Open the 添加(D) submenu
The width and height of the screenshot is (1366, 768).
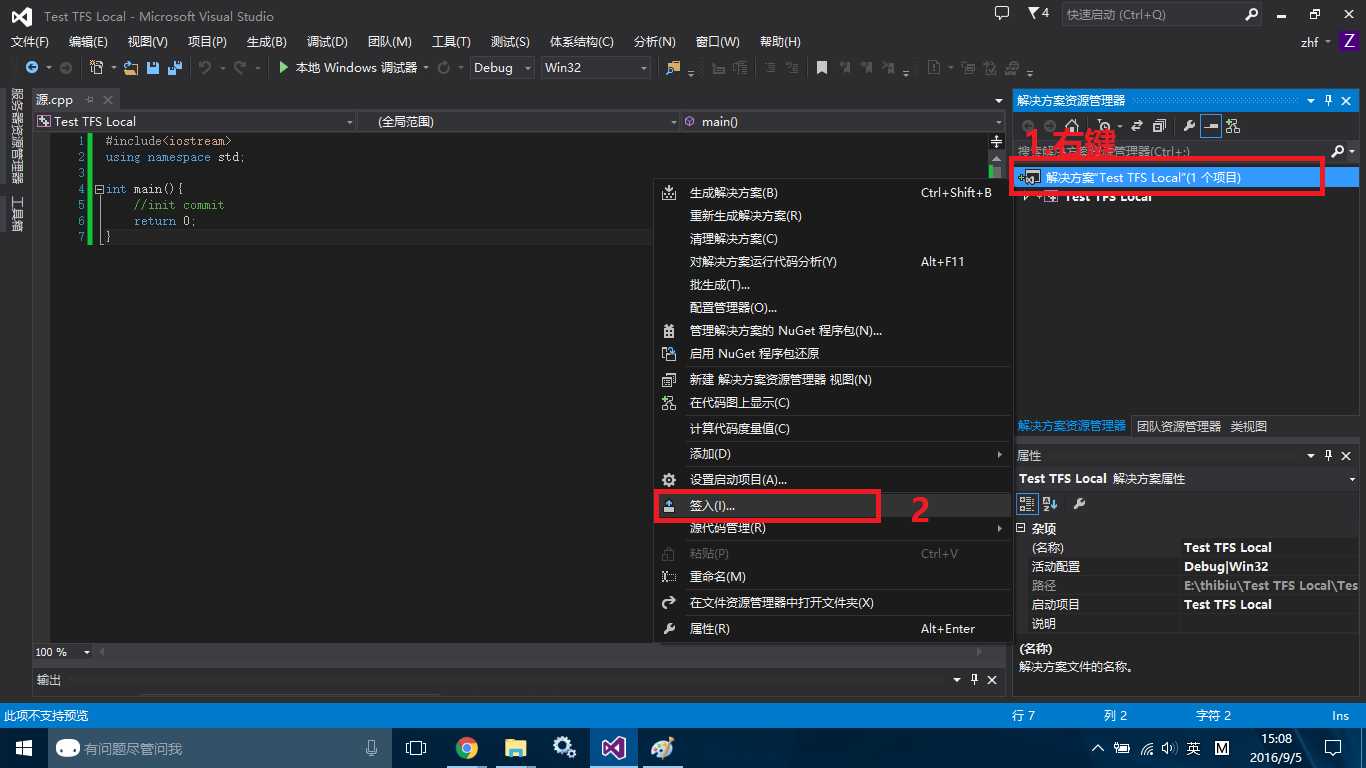click(832, 454)
